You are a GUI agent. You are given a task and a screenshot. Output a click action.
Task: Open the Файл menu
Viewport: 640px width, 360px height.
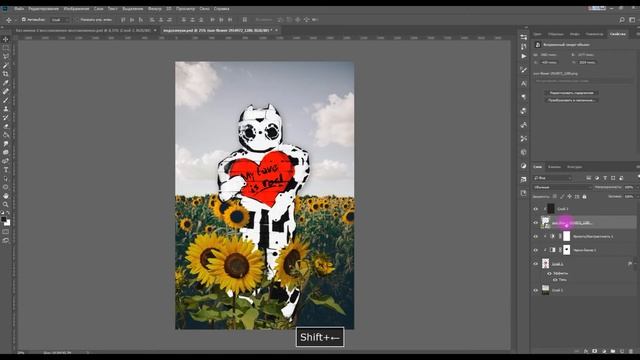19,9
